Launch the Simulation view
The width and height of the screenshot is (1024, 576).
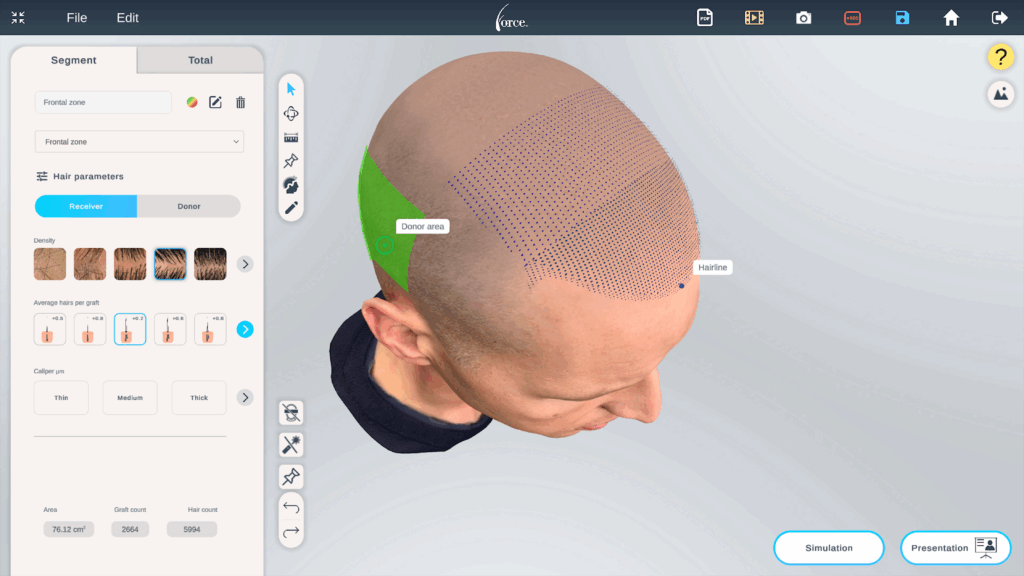point(828,547)
